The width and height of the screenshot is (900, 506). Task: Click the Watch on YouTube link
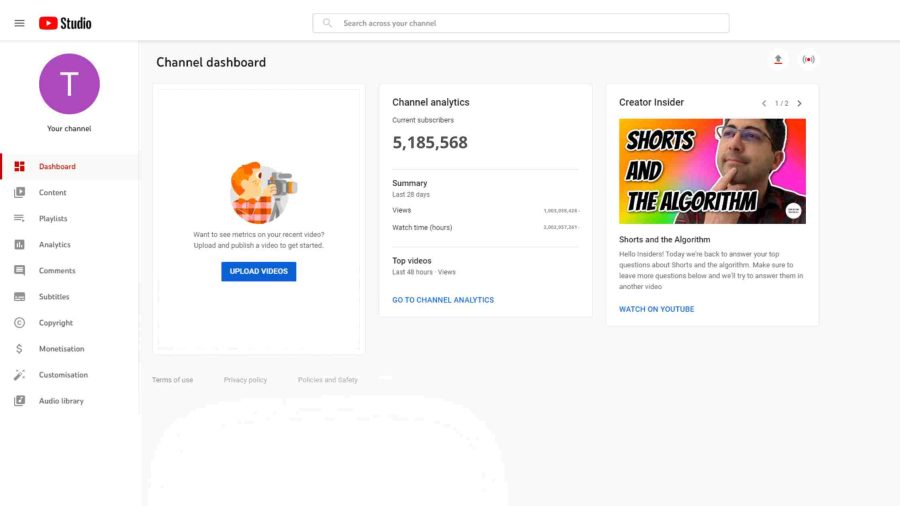coord(656,309)
